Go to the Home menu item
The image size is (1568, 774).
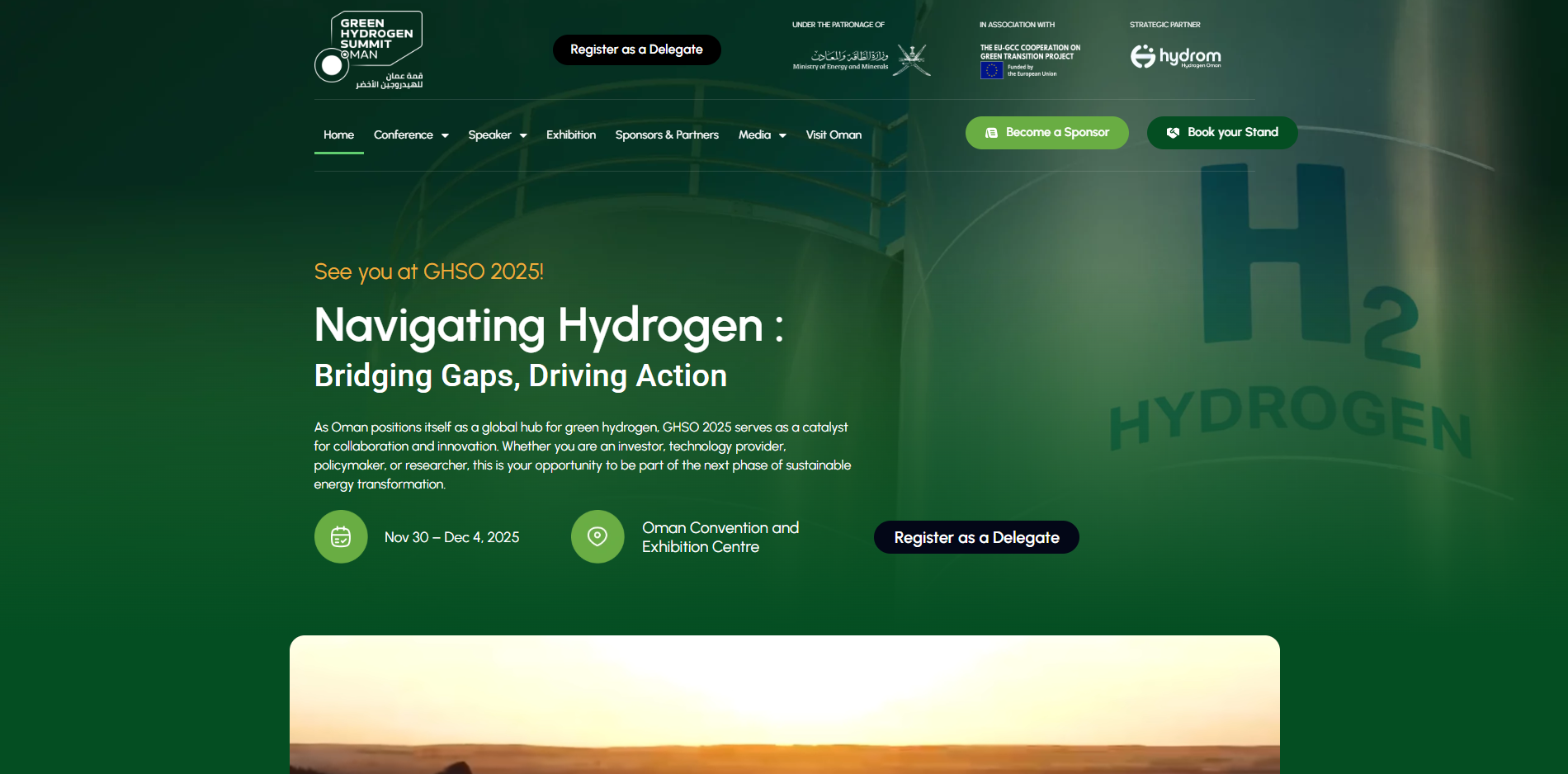(338, 135)
